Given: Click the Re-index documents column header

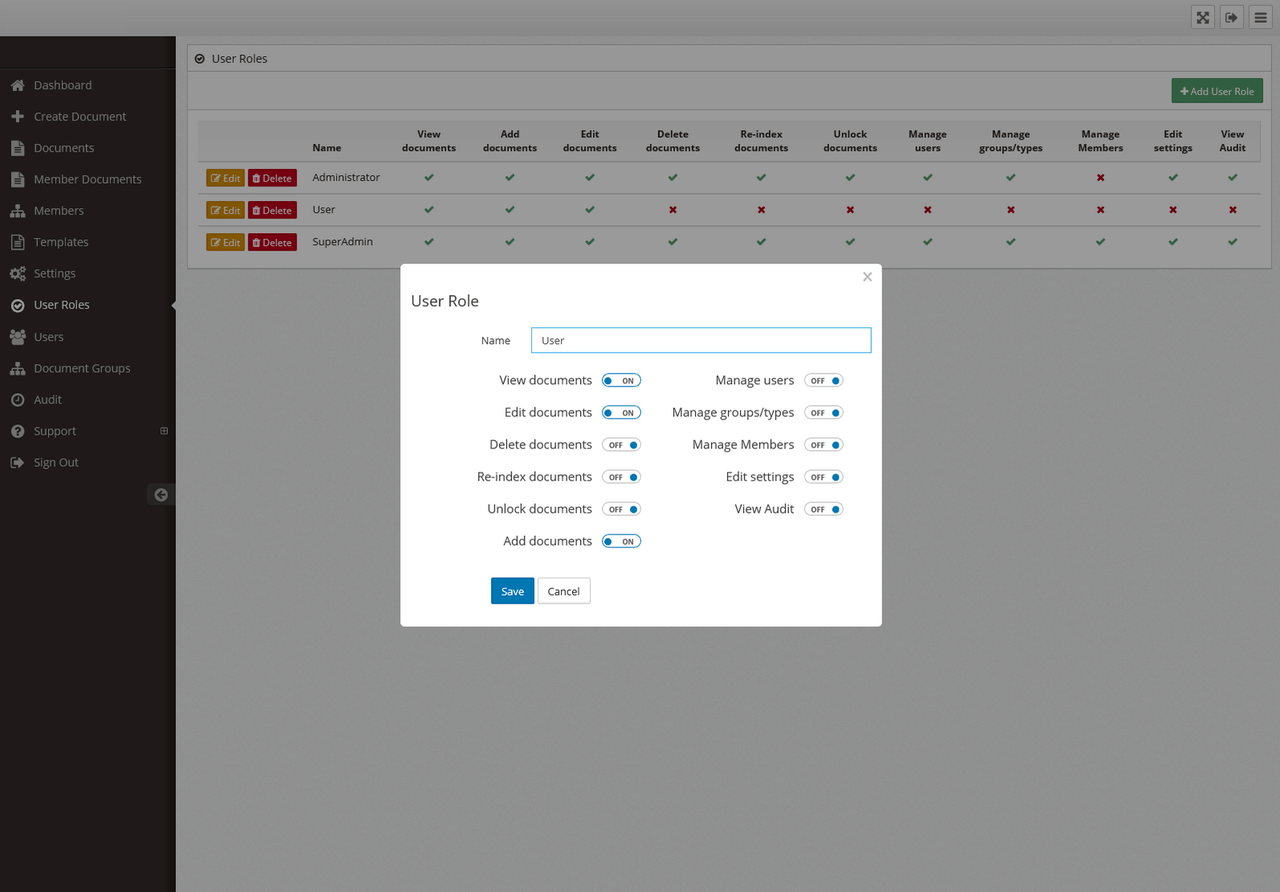Looking at the screenshot, I should click(761, 141).
